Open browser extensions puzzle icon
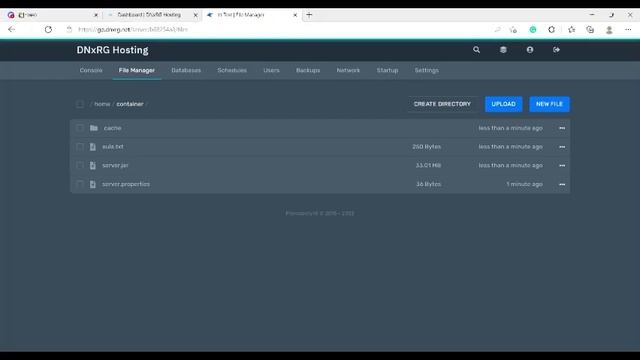The image size is (640, 360). (x=551, y=29)
